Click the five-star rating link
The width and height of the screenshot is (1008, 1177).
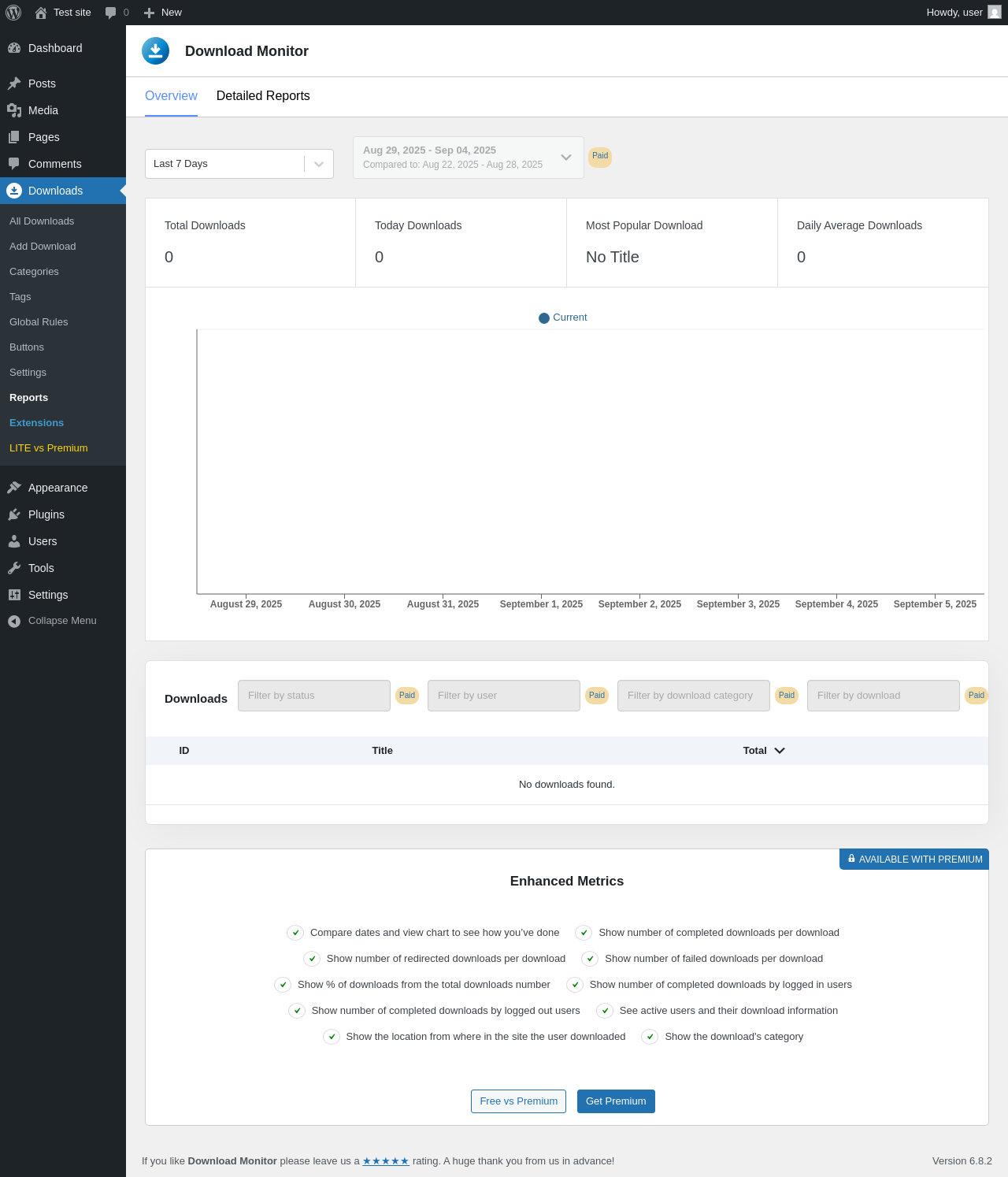tap(386, 1161)
